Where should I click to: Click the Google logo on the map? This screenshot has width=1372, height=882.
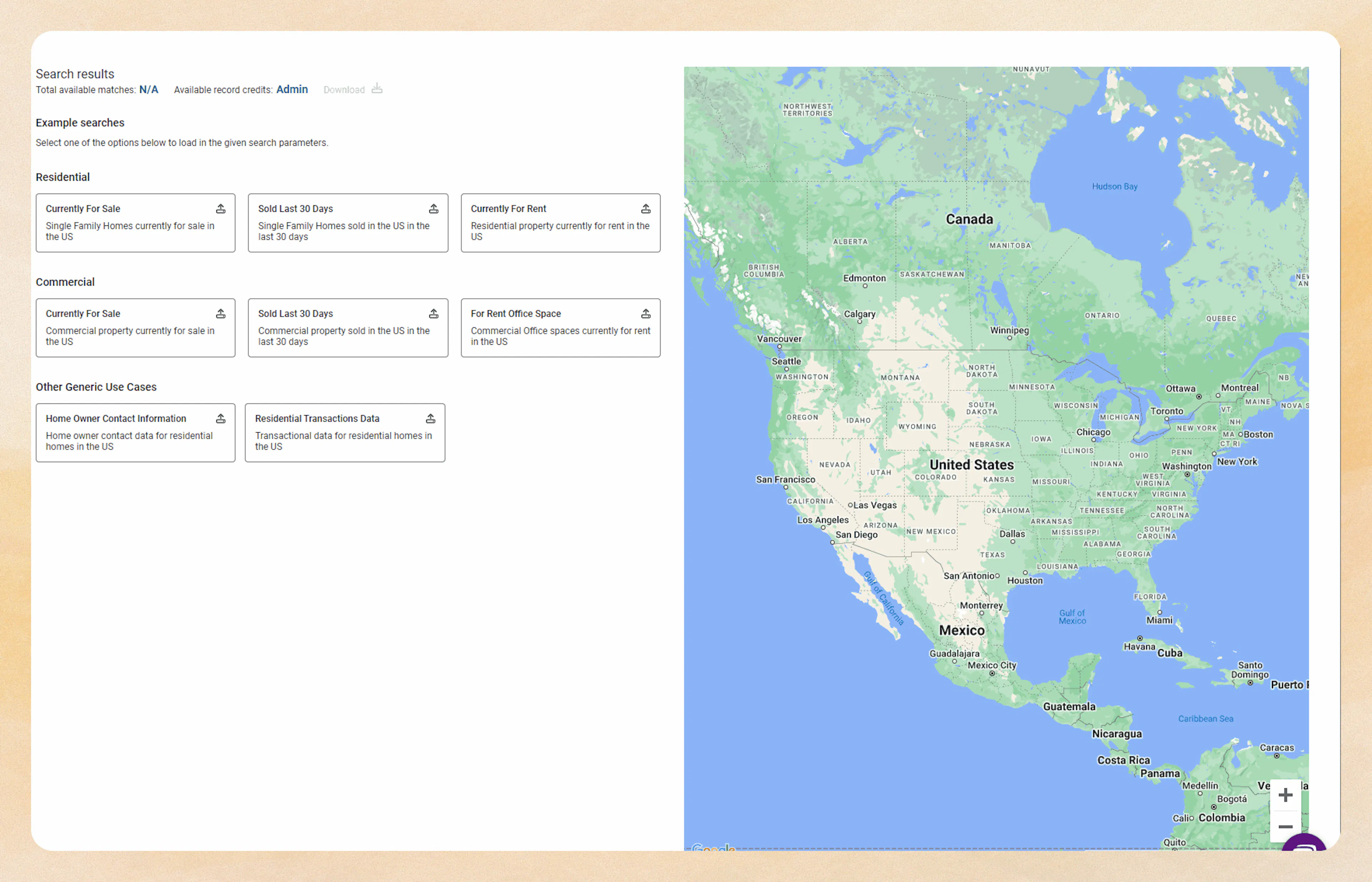click(x=713, y=849)
